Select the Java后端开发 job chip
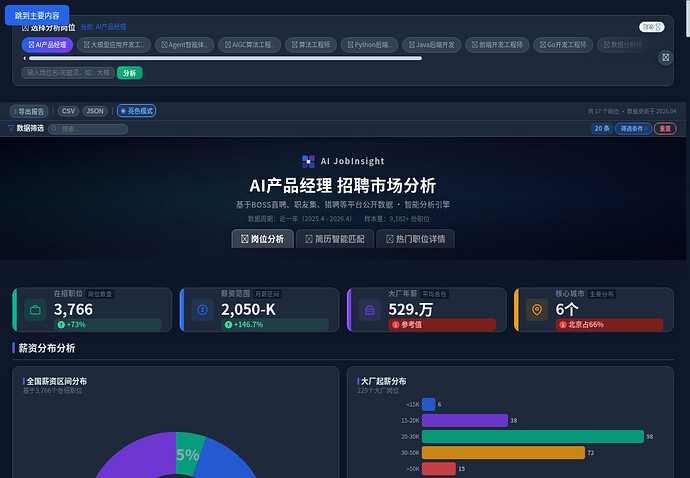The height and width of the screenshot is (478, 690). pos(431,45)
